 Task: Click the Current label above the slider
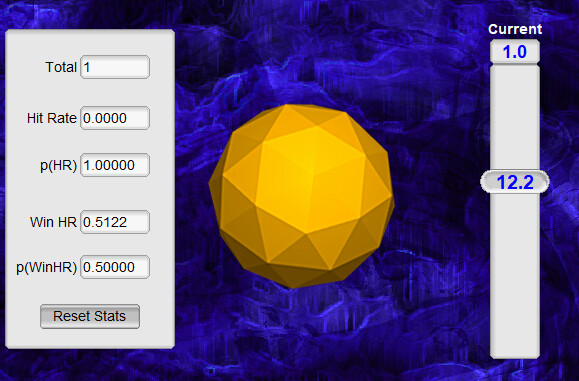pyautogui.click(x=515, y=29)
